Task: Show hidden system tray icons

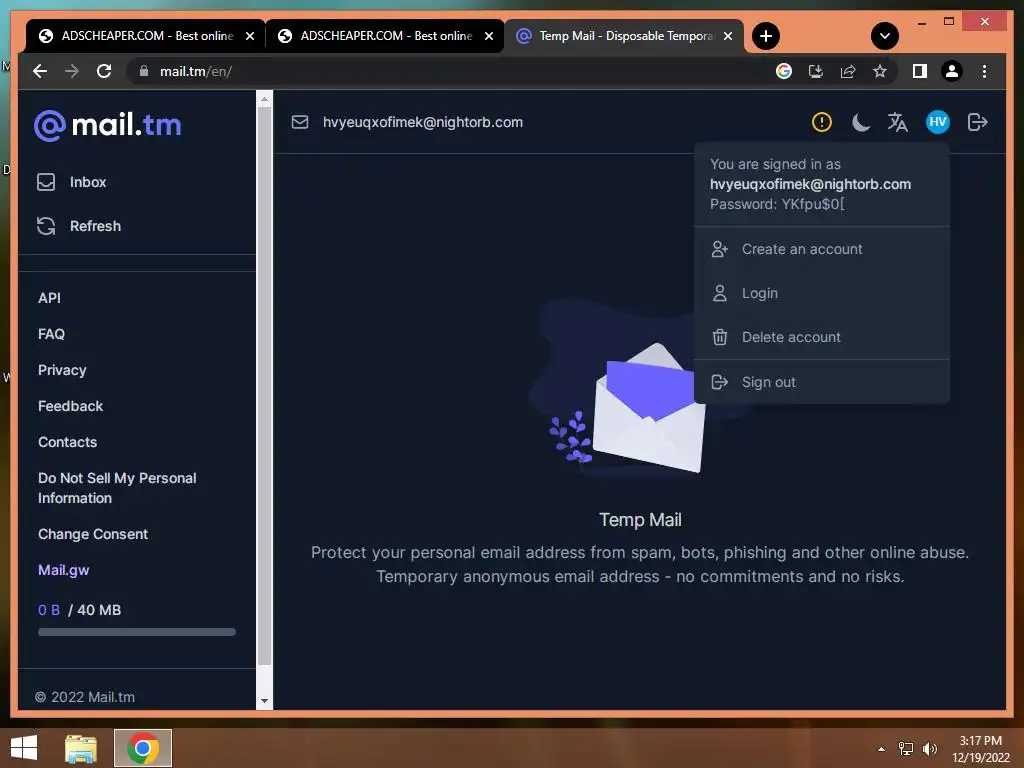Action: (882, 749)
